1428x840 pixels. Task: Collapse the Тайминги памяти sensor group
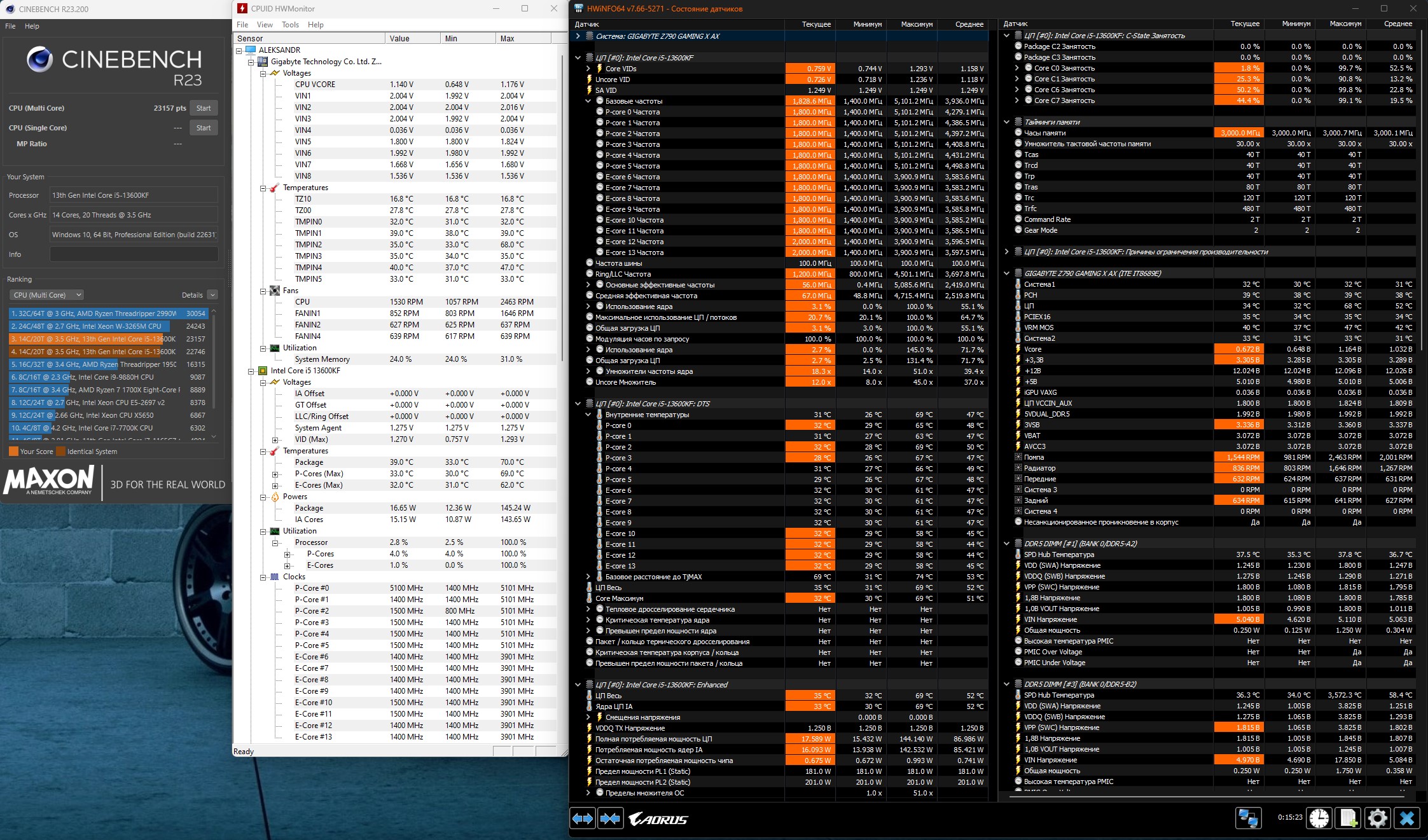click(1006, 122)
